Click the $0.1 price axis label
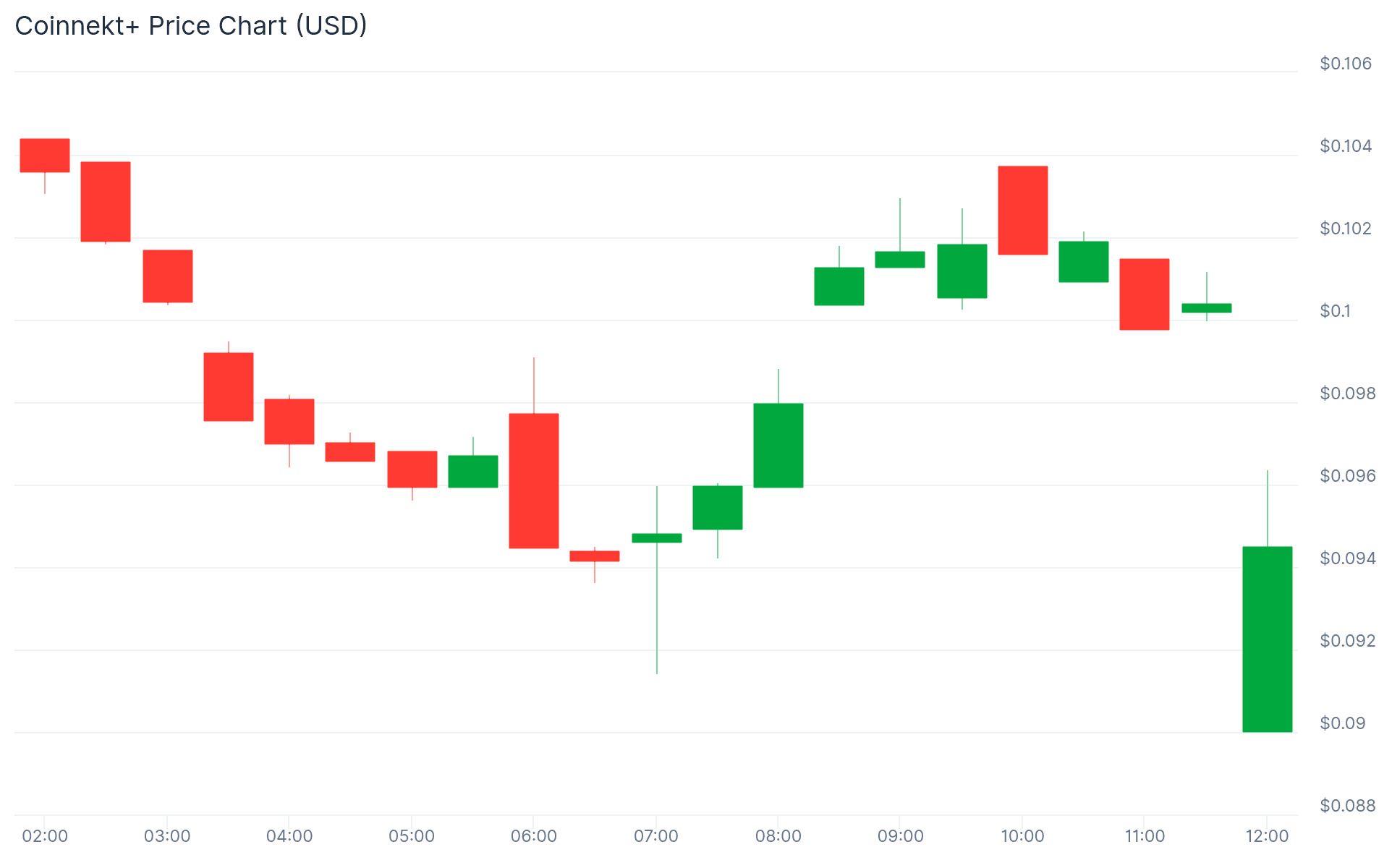Screen dimensions: 1392x868 pos(1336,311)
